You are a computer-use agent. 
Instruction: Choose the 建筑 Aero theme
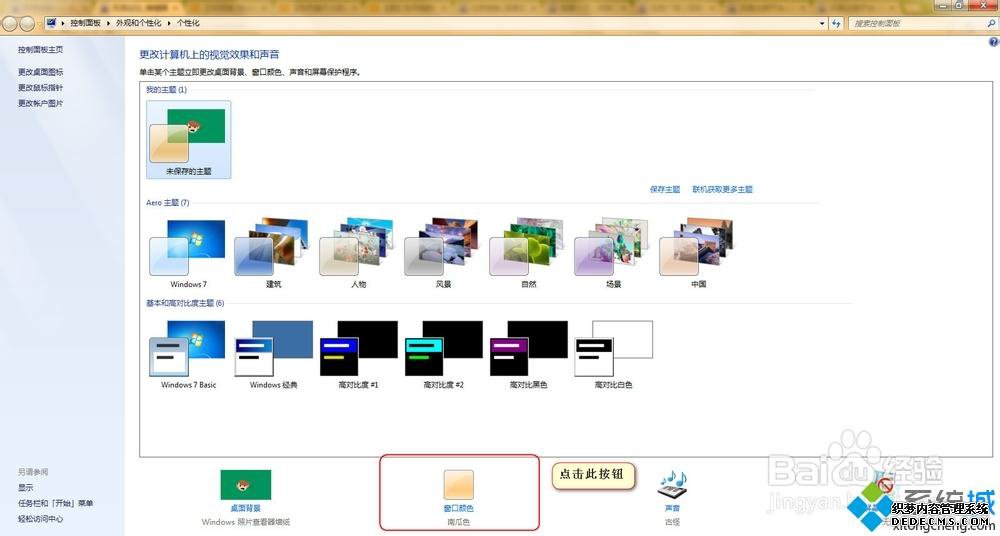pyautogui.click(x=273, y=253)
